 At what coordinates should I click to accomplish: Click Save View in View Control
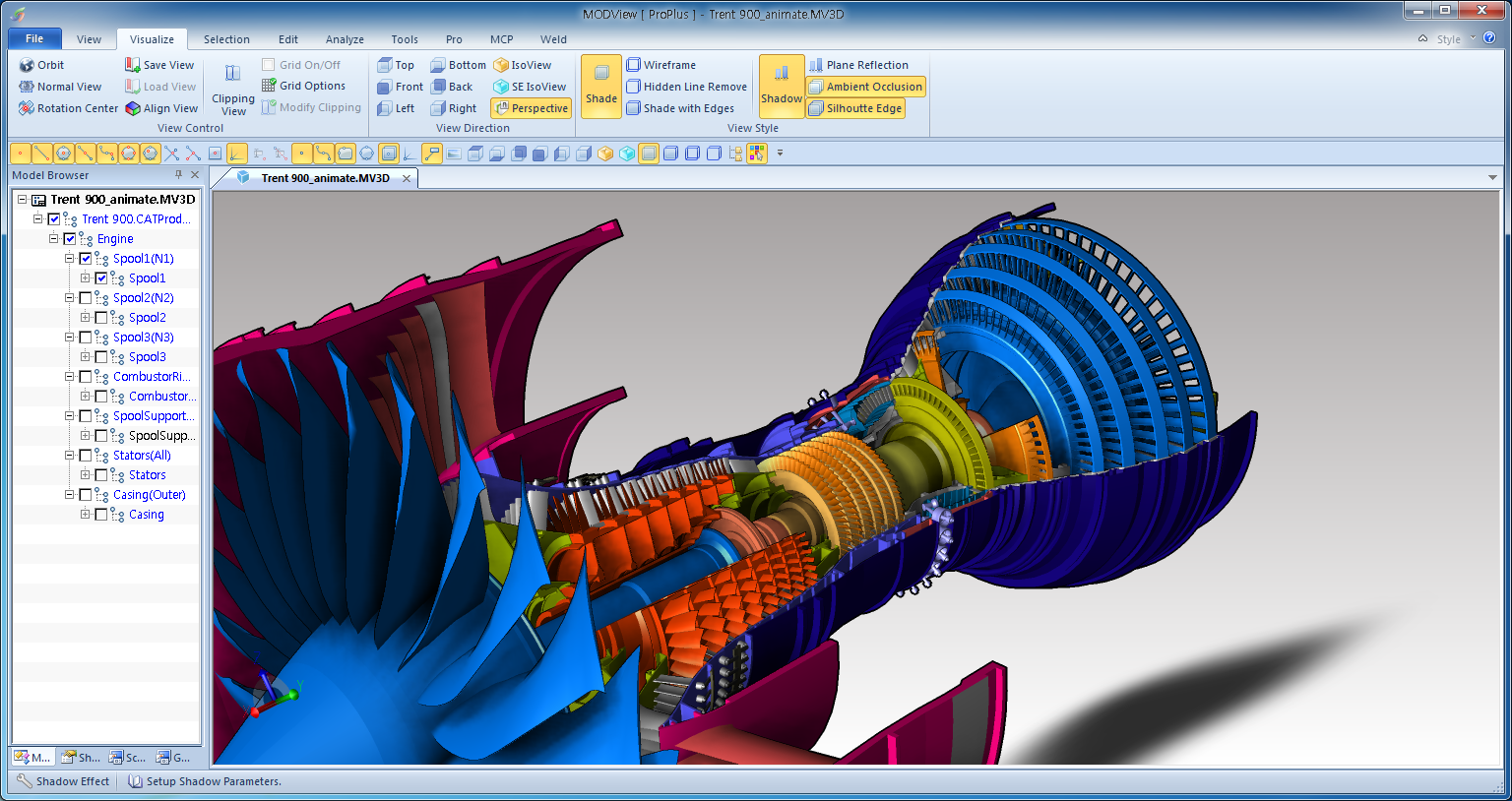(x=159, y=65)
